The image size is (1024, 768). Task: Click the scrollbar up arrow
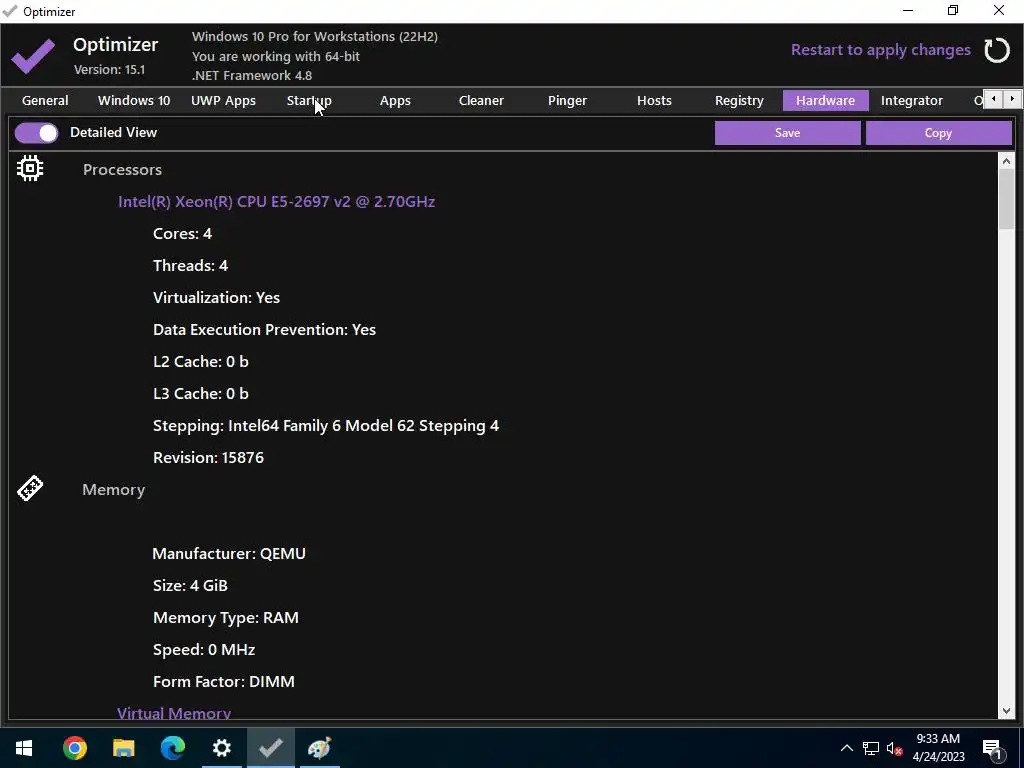pos(1006,161)
